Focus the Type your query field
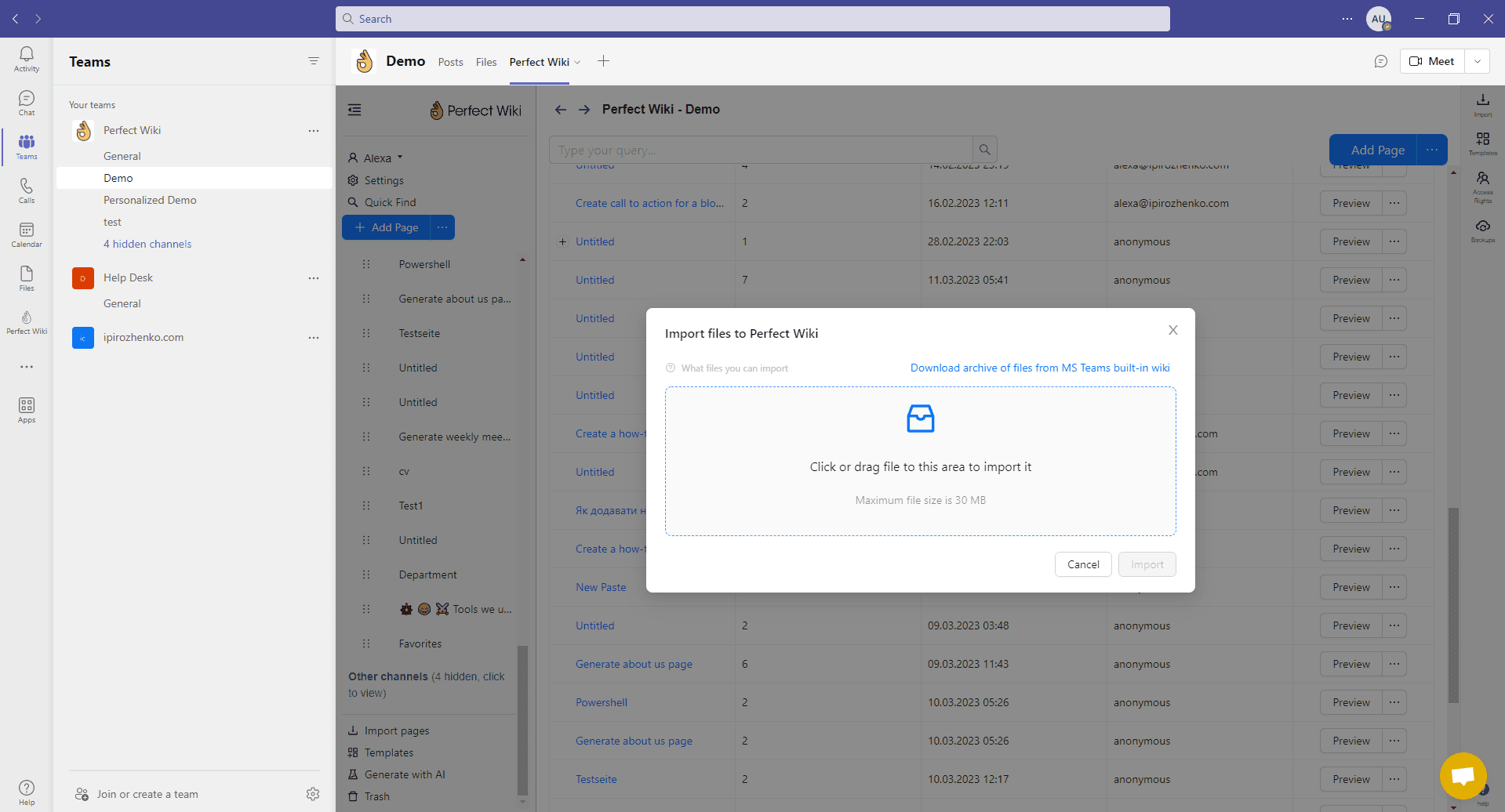1505x812 pixels. pyautogui.click(x=761, y=150)
